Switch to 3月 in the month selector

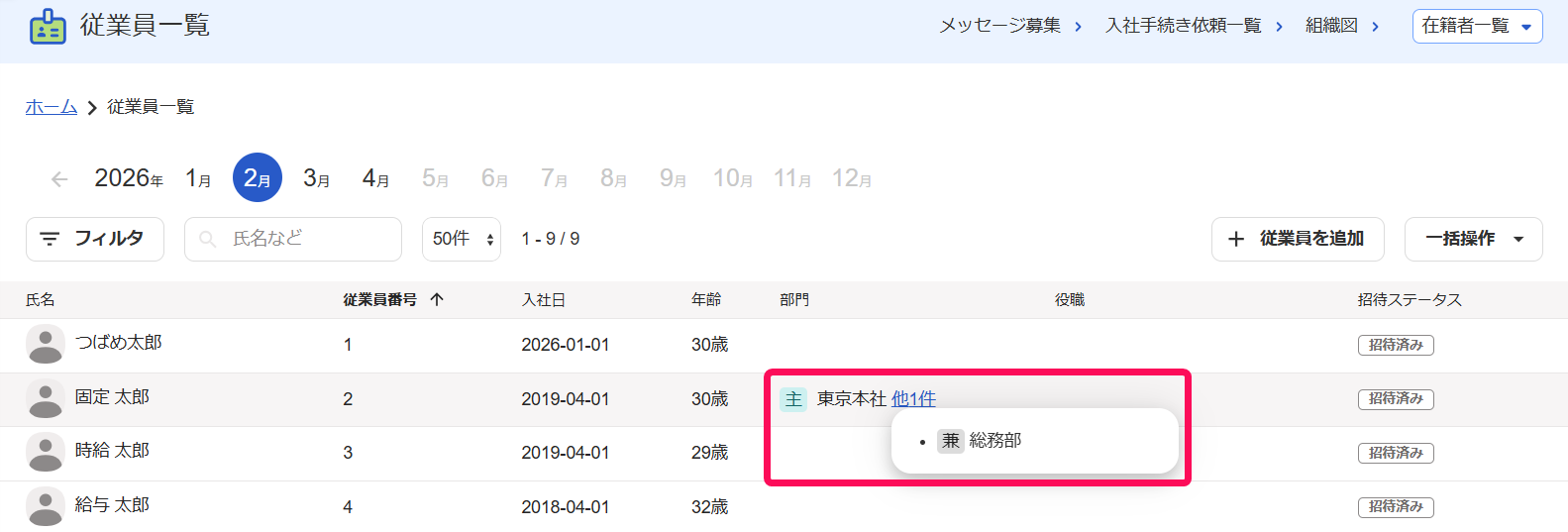tap(317, 178)
